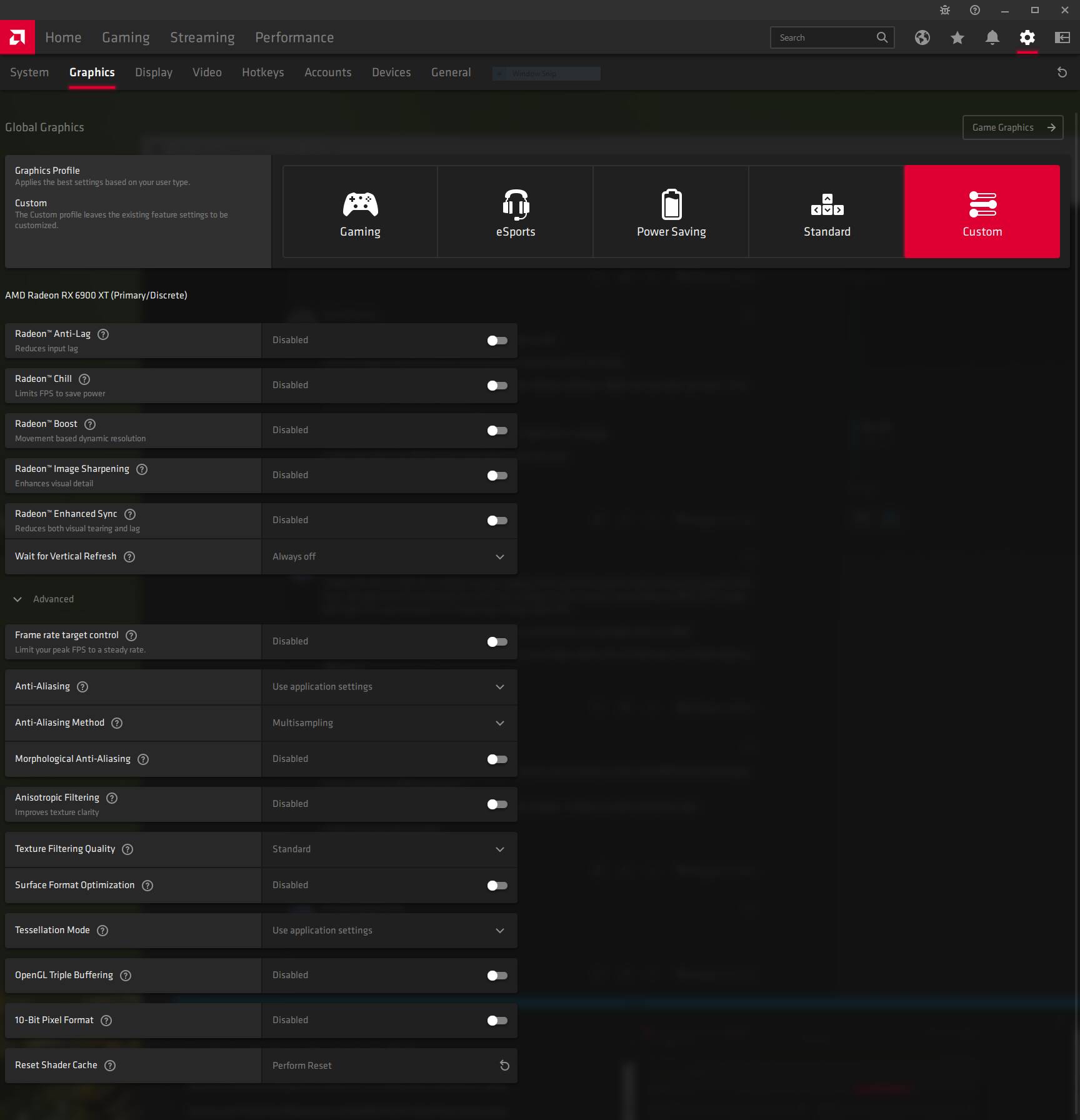
Task: Go to Home in top navigation
Action: pyautogui.click(x=63, y=37)
